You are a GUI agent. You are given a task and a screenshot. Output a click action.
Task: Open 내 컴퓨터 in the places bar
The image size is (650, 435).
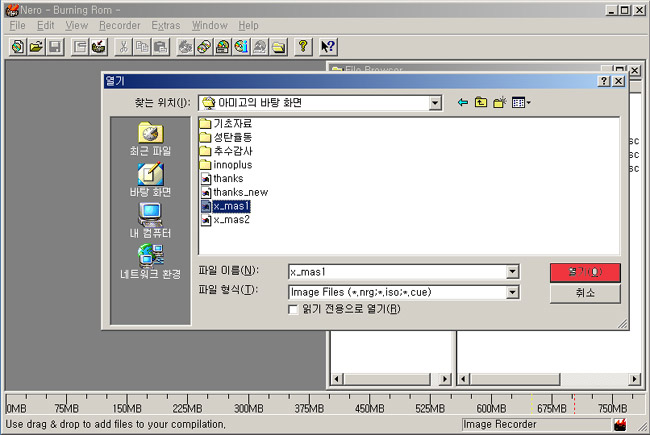pyautogui.click(x=150, y=219)
